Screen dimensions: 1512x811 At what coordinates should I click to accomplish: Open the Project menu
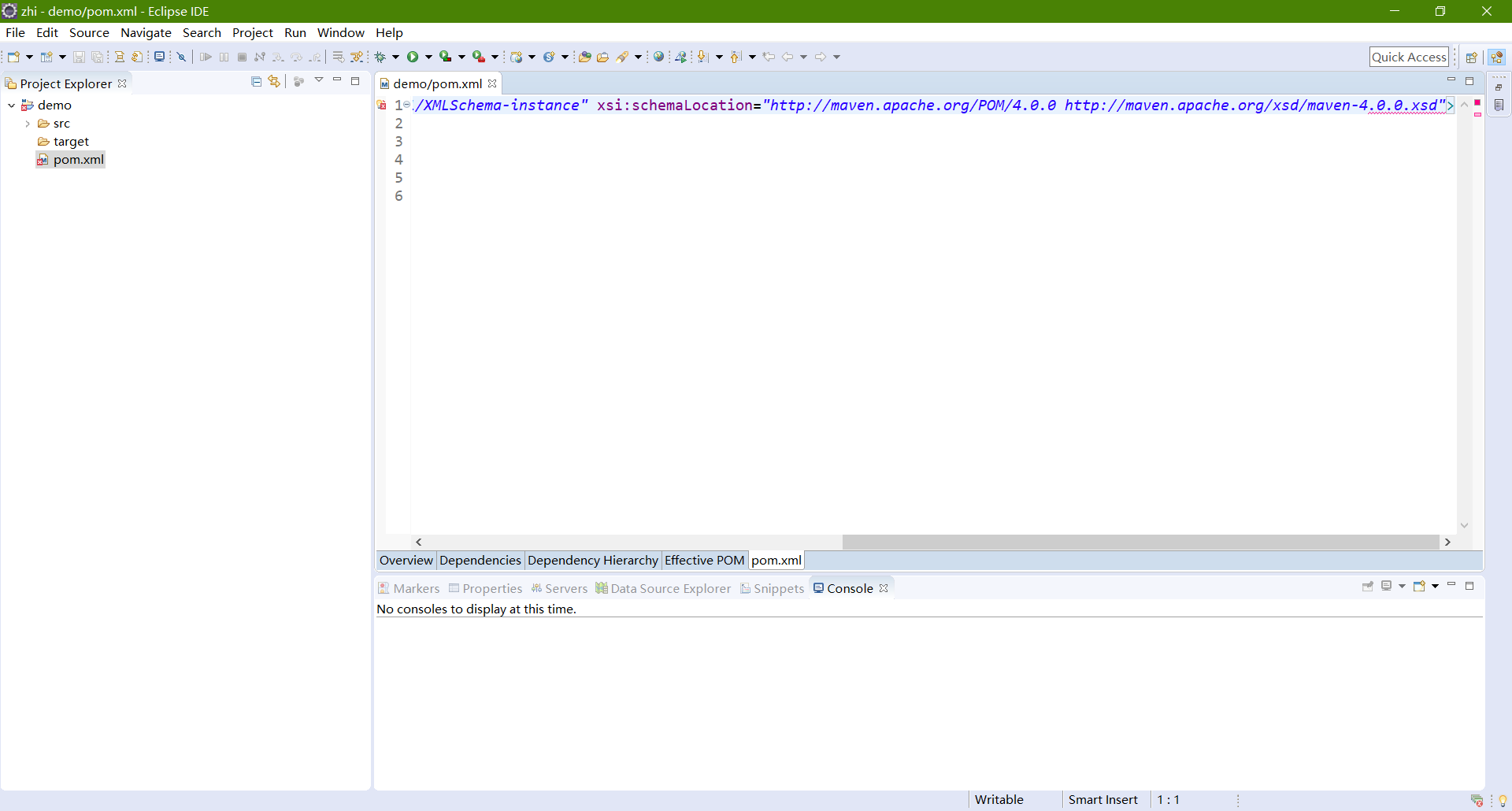252,32
